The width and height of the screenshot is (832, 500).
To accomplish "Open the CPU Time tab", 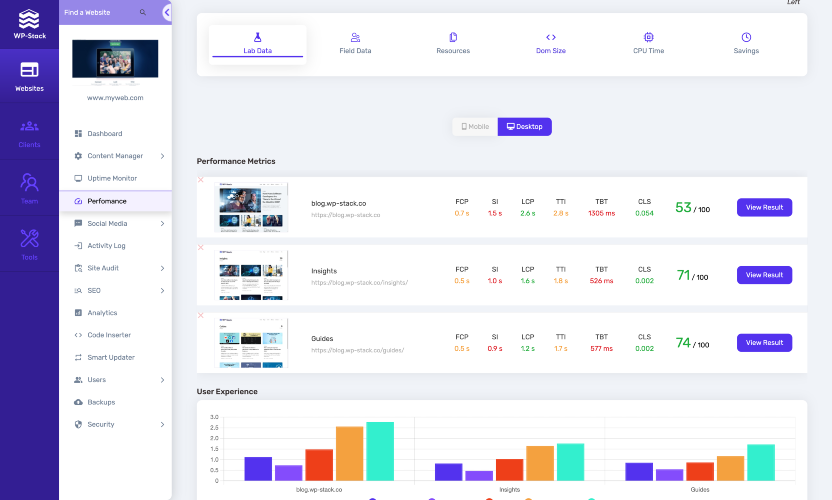I will 648,44.
